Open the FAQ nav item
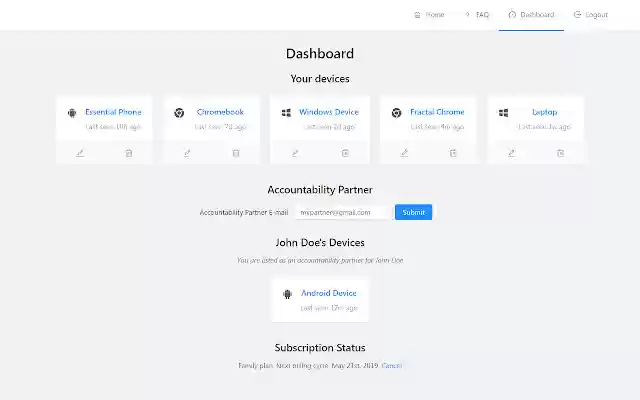Viewport: 640px width, 400px height. [477, 15]
